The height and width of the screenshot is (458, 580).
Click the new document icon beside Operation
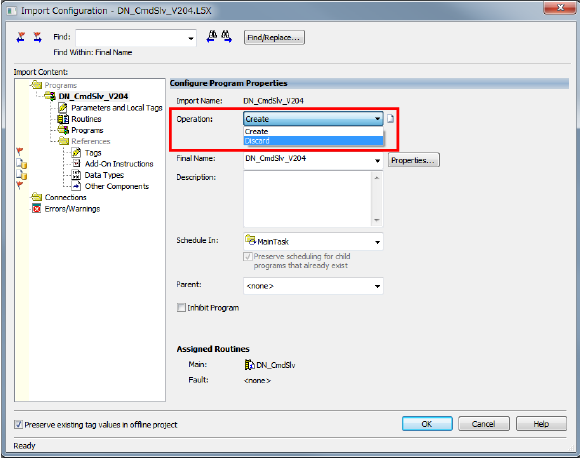tap(390, 119)
